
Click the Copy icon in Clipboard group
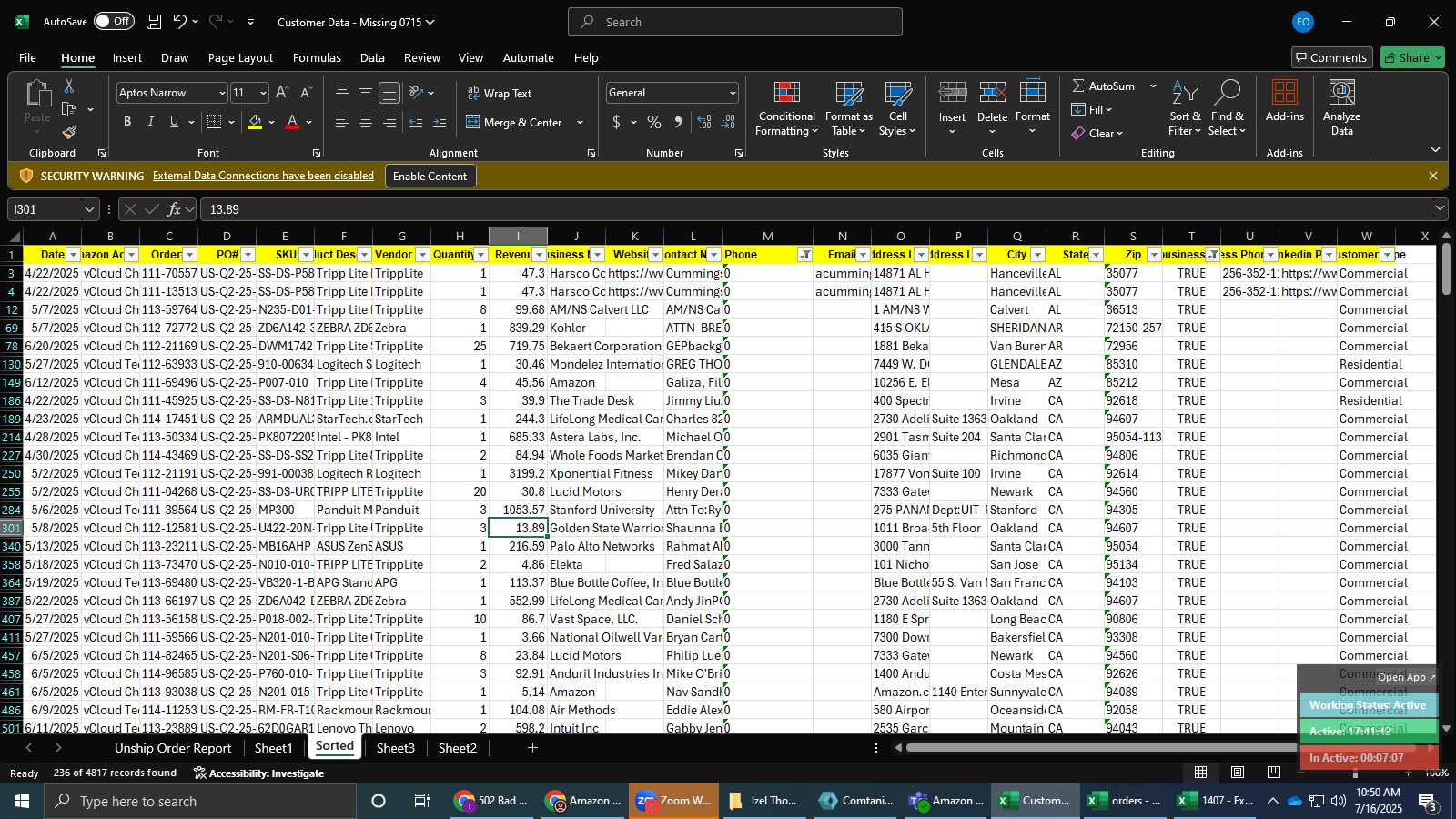tap(69, 109)
